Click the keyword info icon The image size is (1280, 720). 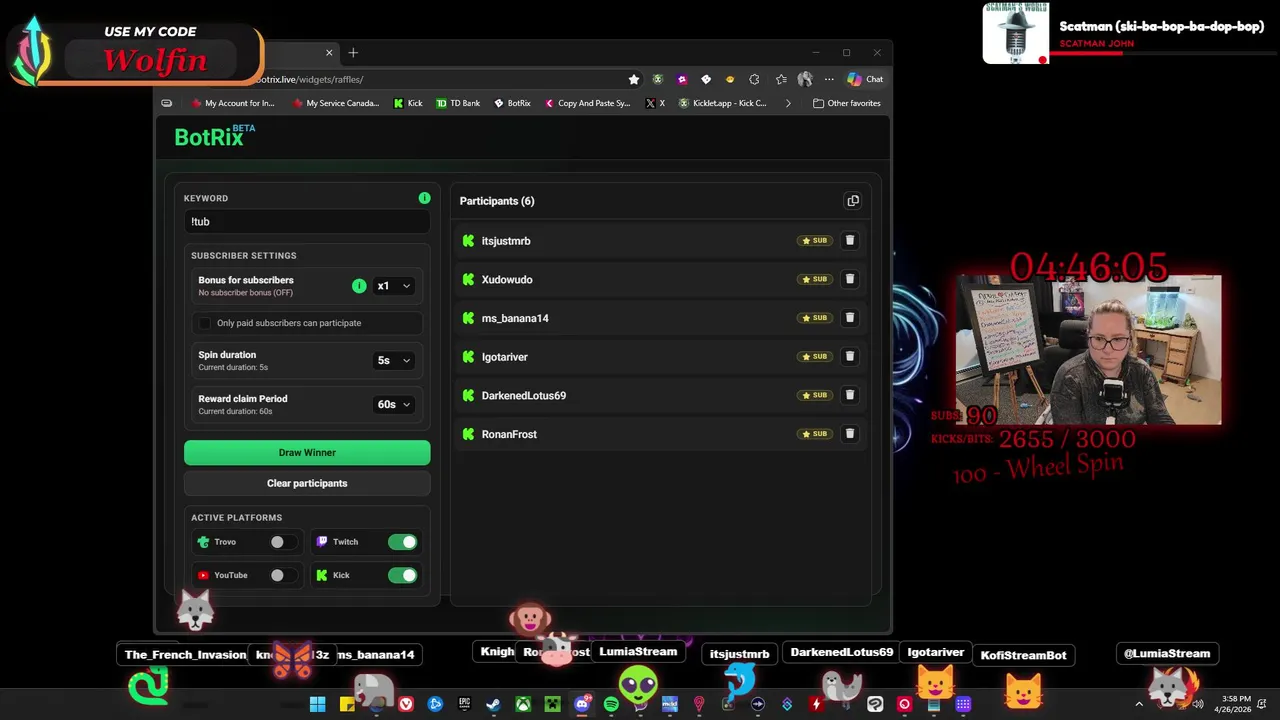click(x=424, y=198)
